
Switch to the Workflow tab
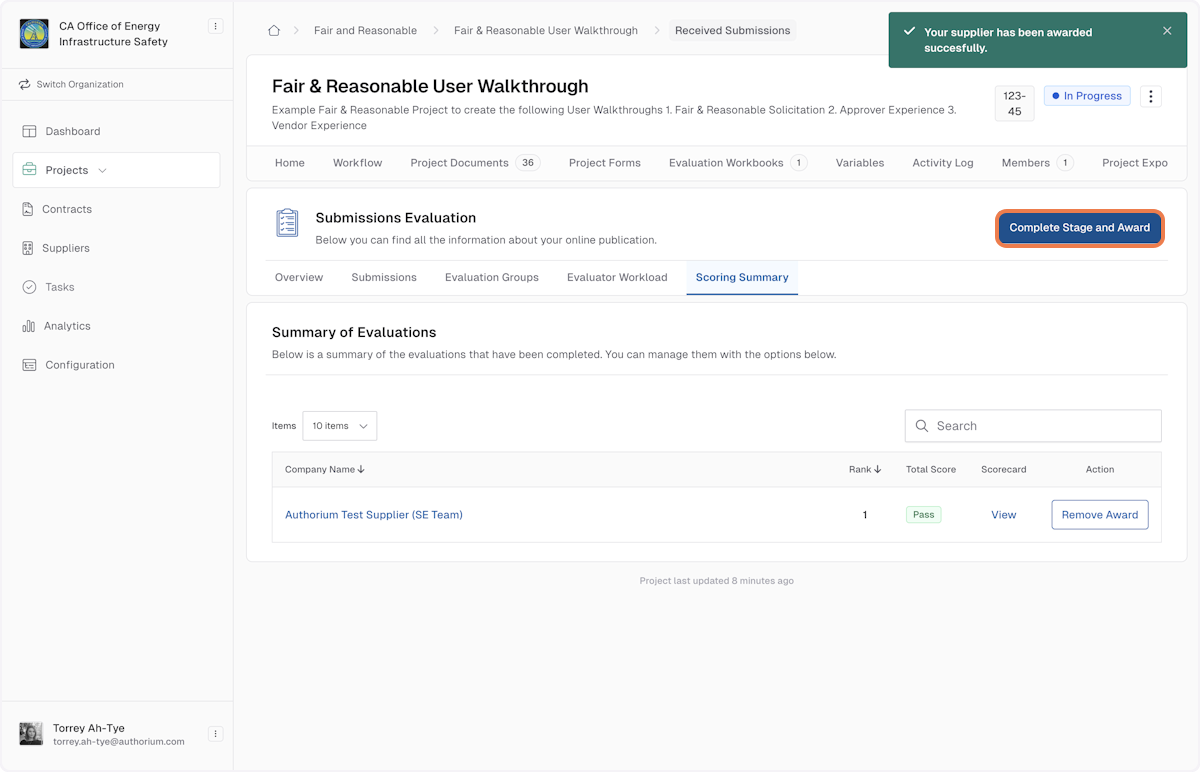tap(358, 163)
